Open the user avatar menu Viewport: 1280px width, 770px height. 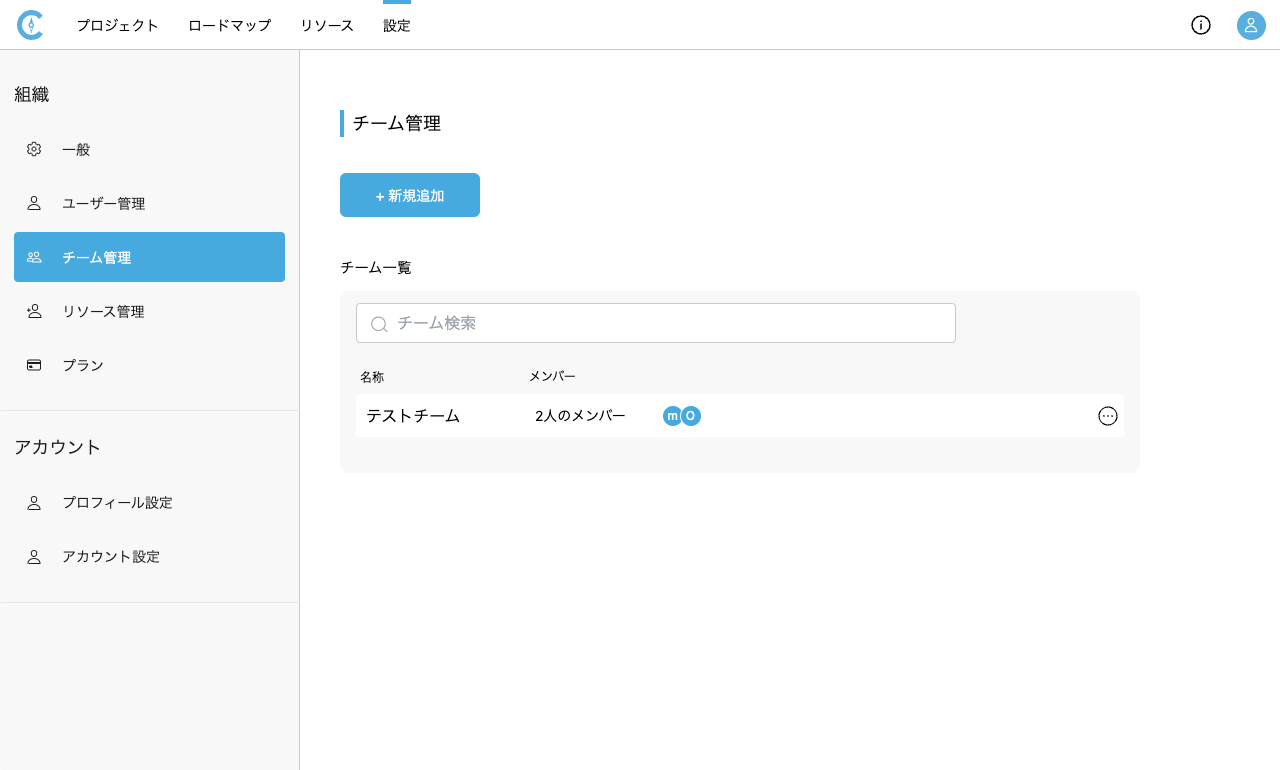point(1251,25)
